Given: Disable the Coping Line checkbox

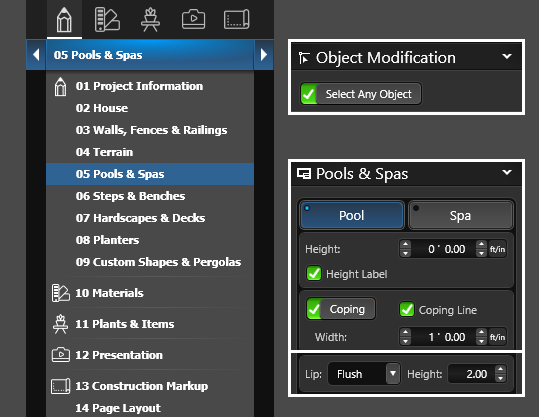Looking at the screenshot, I should 407,309.
